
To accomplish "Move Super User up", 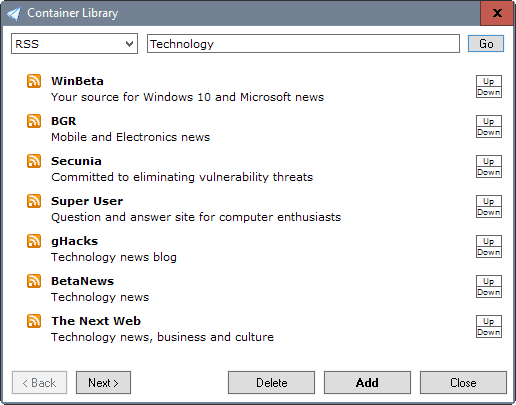I will tap(489, 201).
